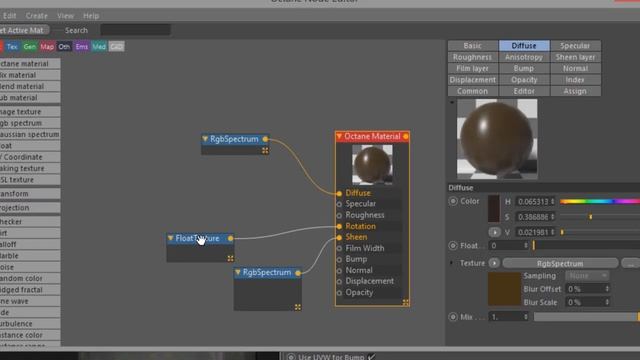Open the Create menu
Screen dimensions: 640x360
(36, 16)
